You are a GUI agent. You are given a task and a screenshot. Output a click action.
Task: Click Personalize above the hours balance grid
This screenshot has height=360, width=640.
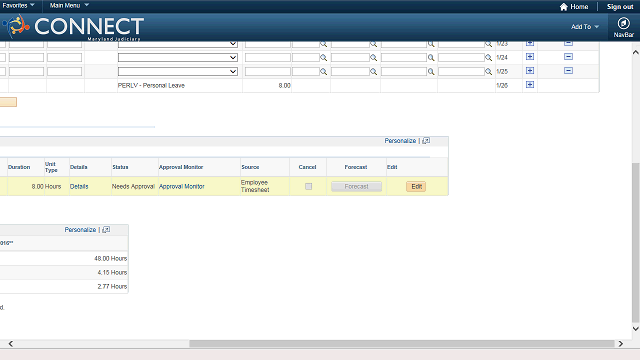pos(80,229)
